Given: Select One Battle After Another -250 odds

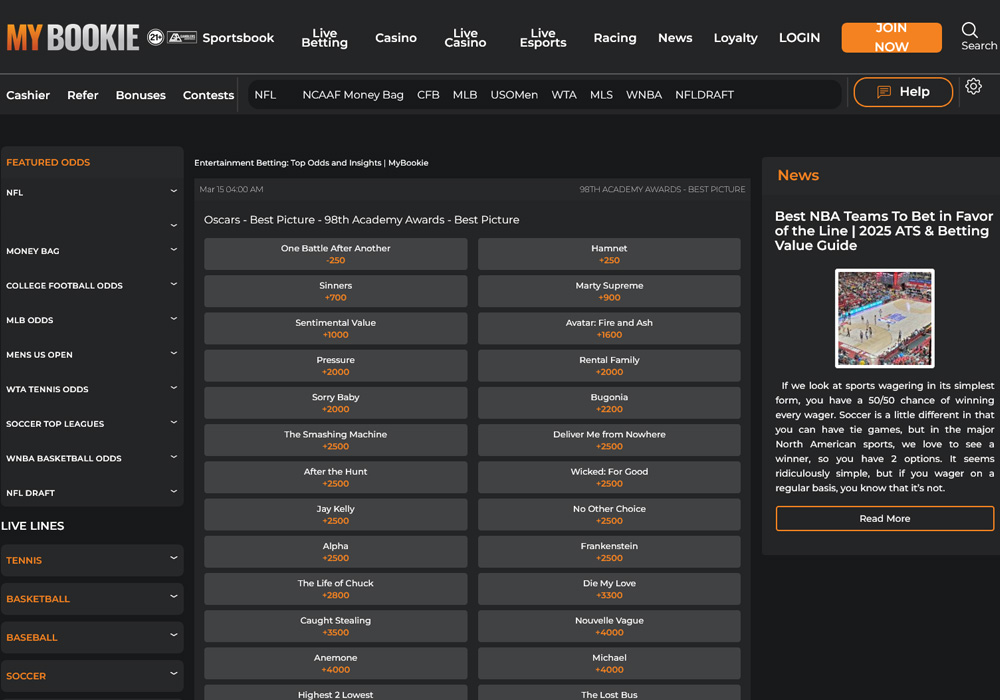Looking at the screenshot, I should [335, 254].
